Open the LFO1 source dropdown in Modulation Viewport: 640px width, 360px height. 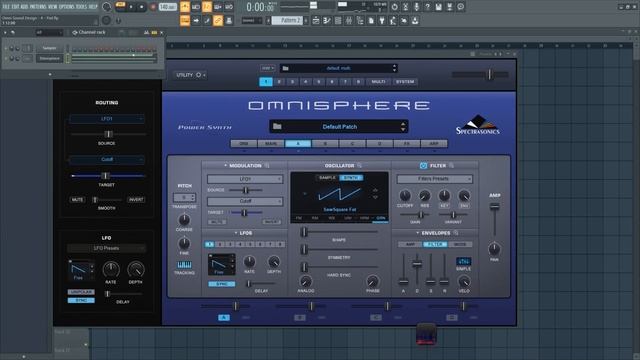[x=244, y=179]
